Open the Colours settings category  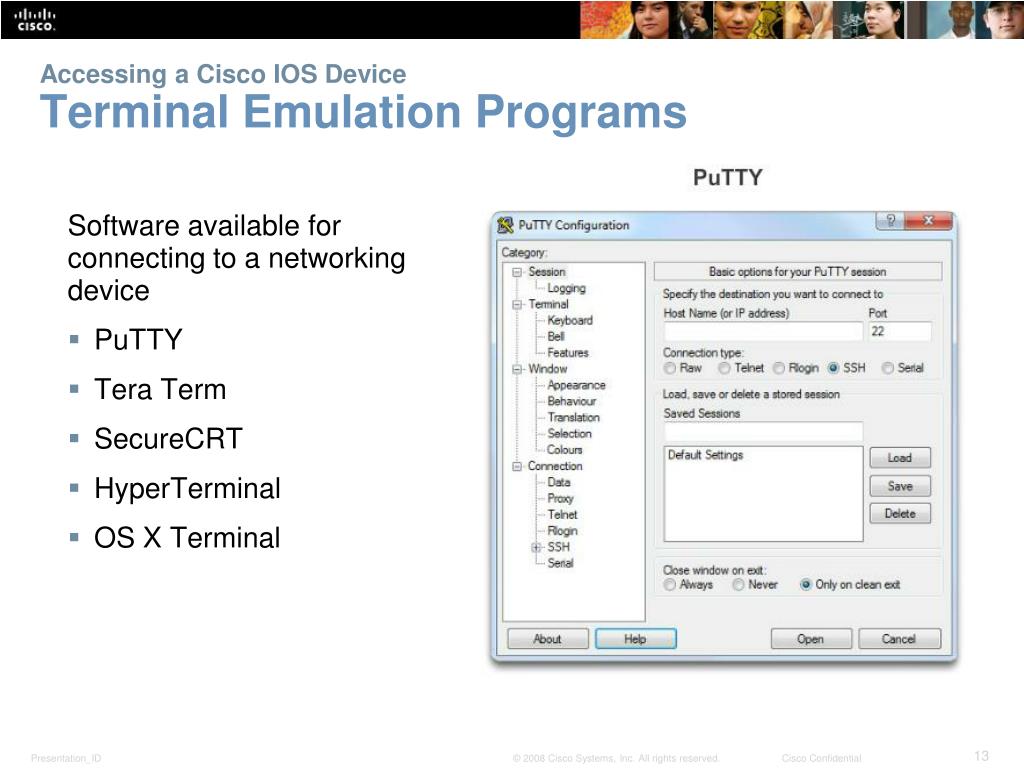tap(564, 450)
